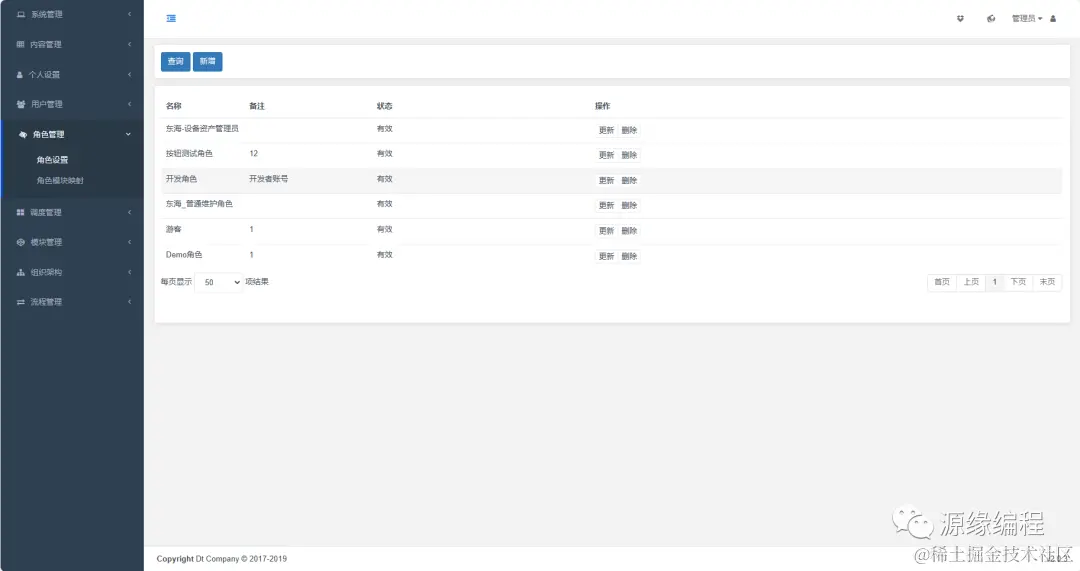The width and height of the screenshot is (1080, 571).
Task: Click 更新 for Demo角色 row
Action: (606, 256)
